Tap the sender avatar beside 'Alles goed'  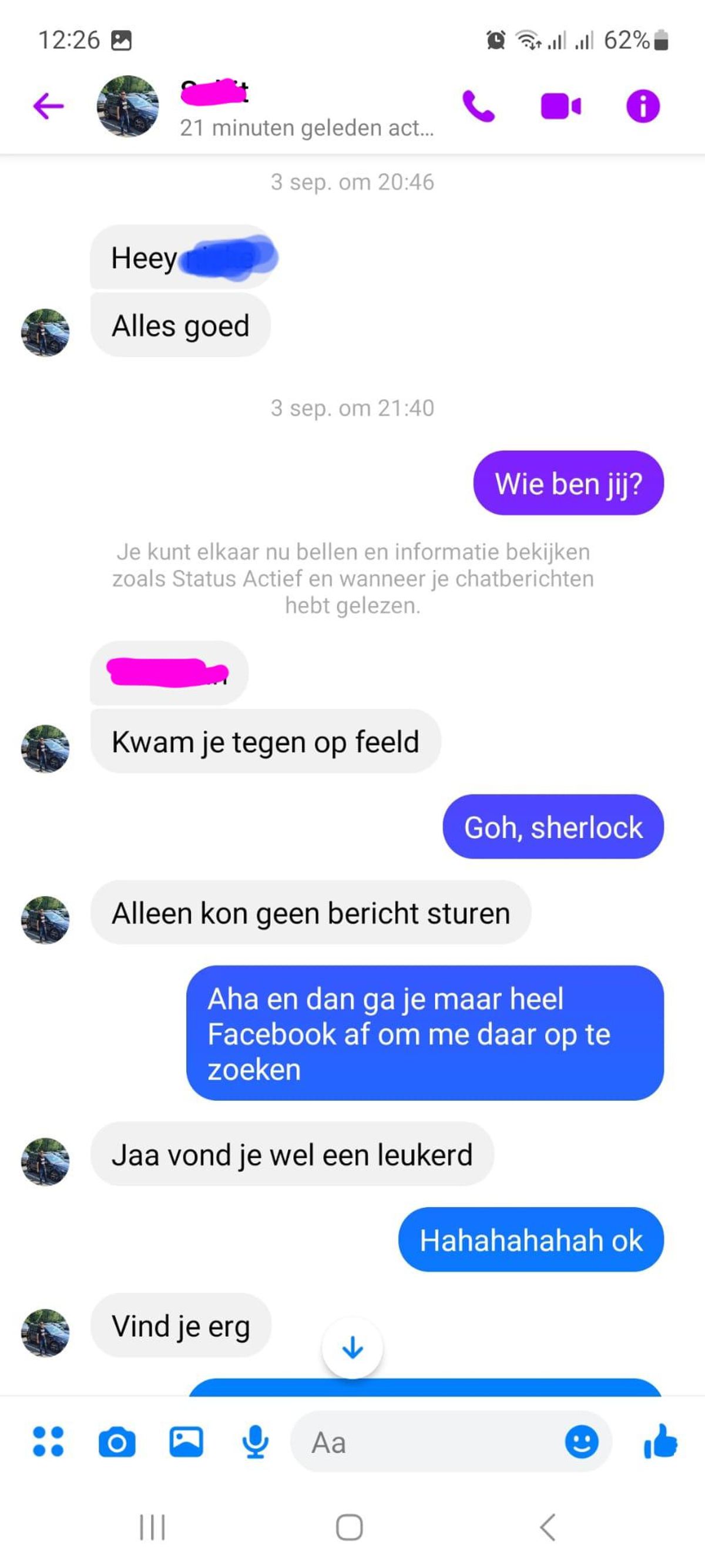pos(45,333)
